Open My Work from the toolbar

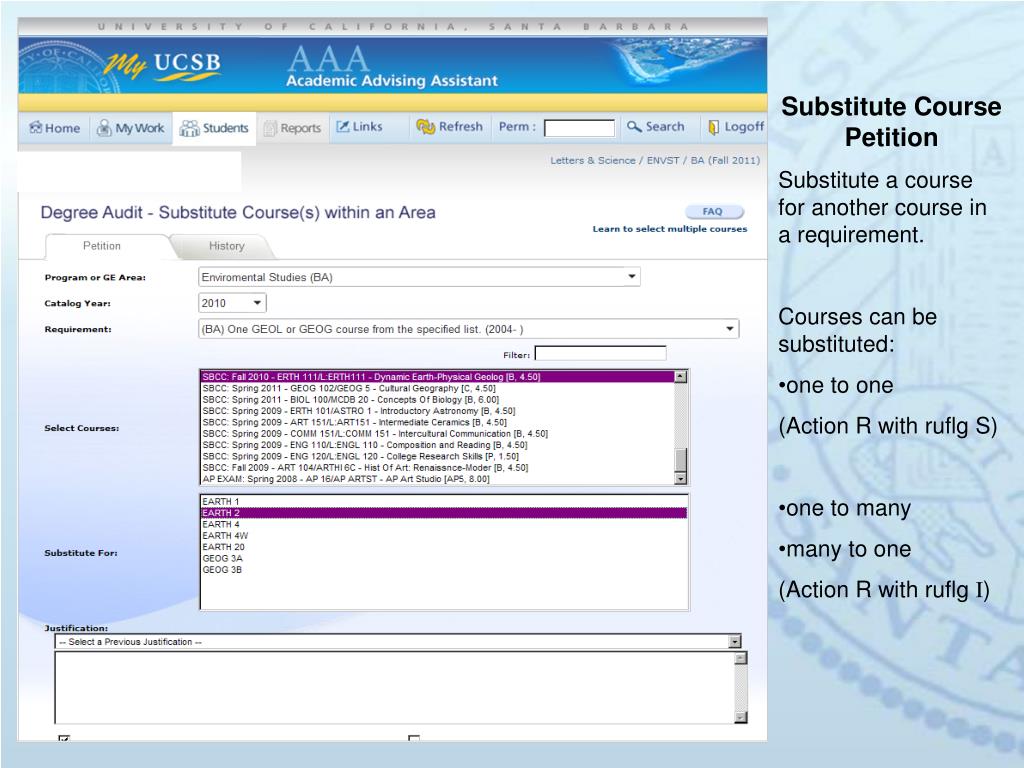(104, 128)
